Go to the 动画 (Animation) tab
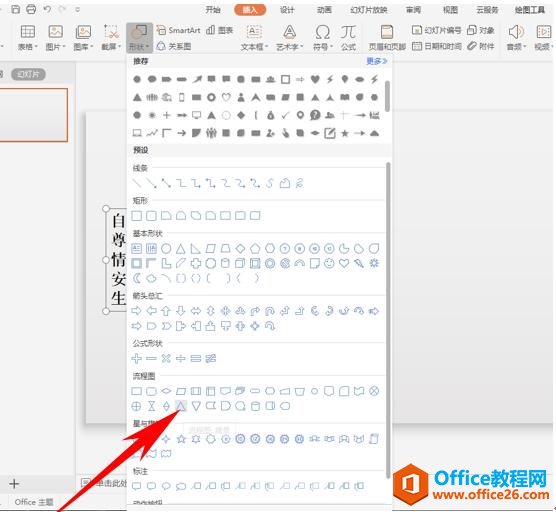This screenshot has width=556, height=512. coord(324,10)
